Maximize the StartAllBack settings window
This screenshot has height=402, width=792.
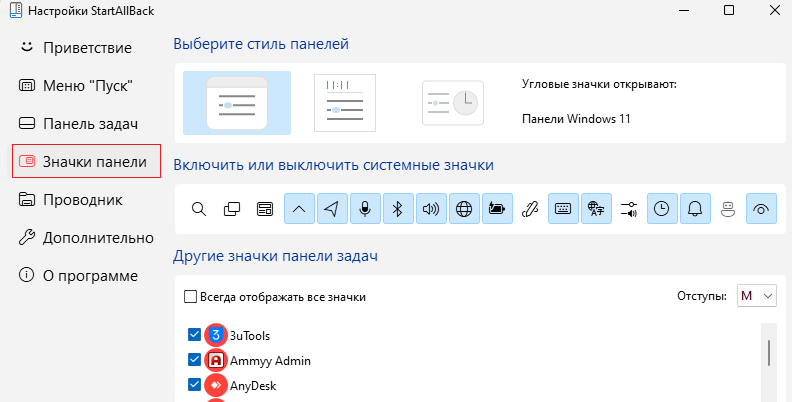click(x=729, y=10)
